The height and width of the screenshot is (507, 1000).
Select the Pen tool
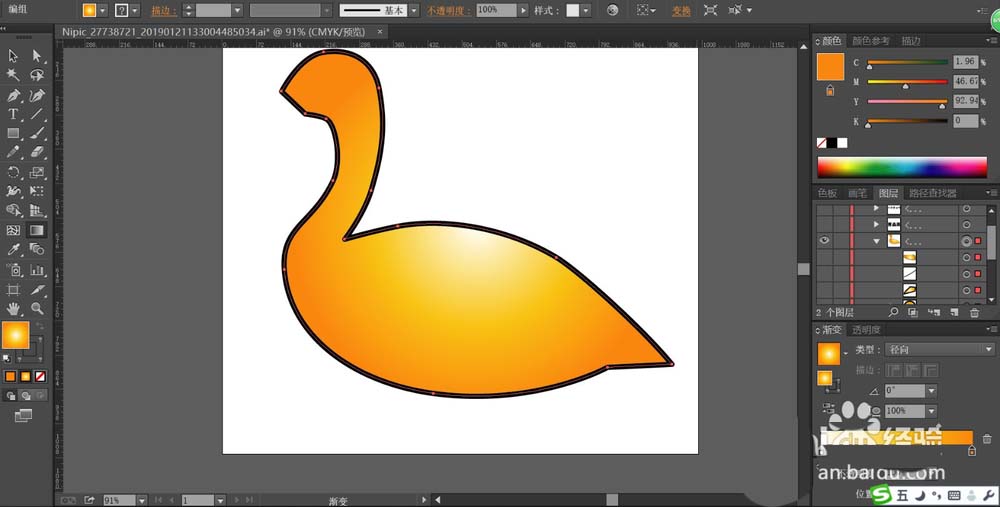[13, 95]
